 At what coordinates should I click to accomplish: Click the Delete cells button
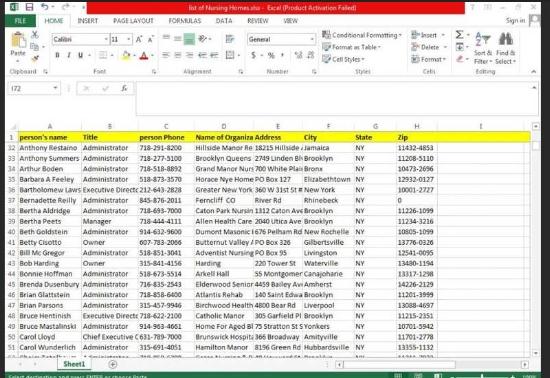(x=425, y=47)
